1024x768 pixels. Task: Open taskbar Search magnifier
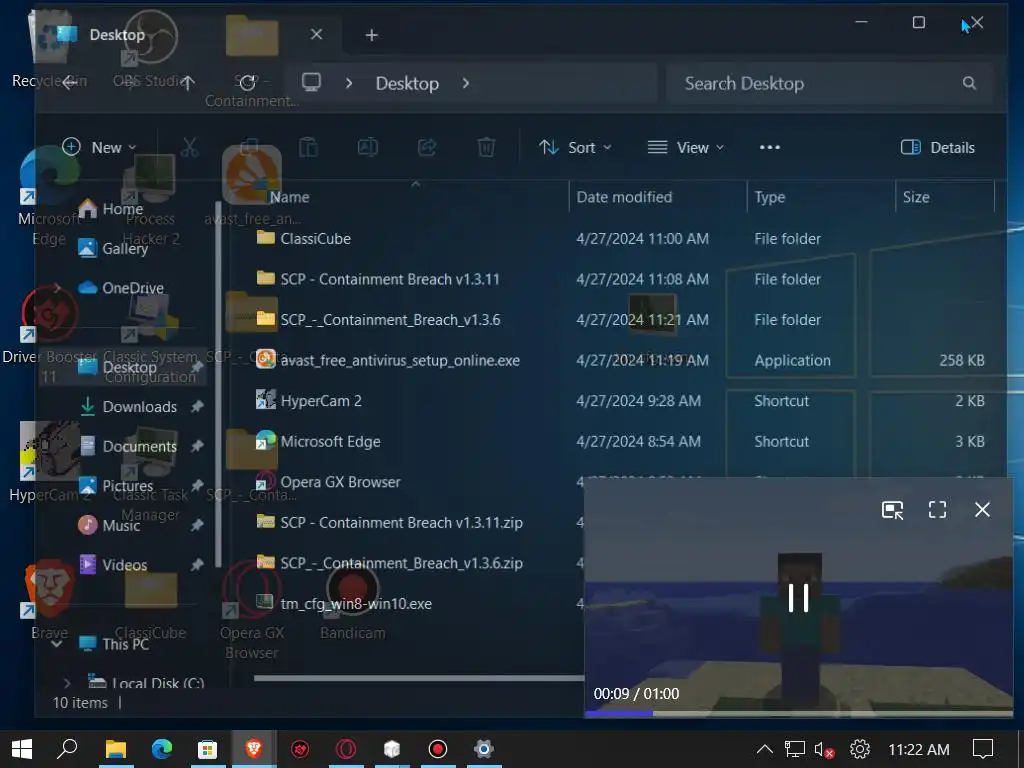pyautogui.click(x=67, y=748)
